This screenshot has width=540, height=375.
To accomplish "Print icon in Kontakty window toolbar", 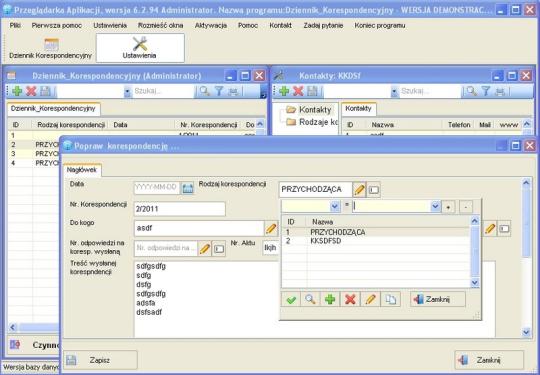I will pyautogui.click(x=500, y=91).
